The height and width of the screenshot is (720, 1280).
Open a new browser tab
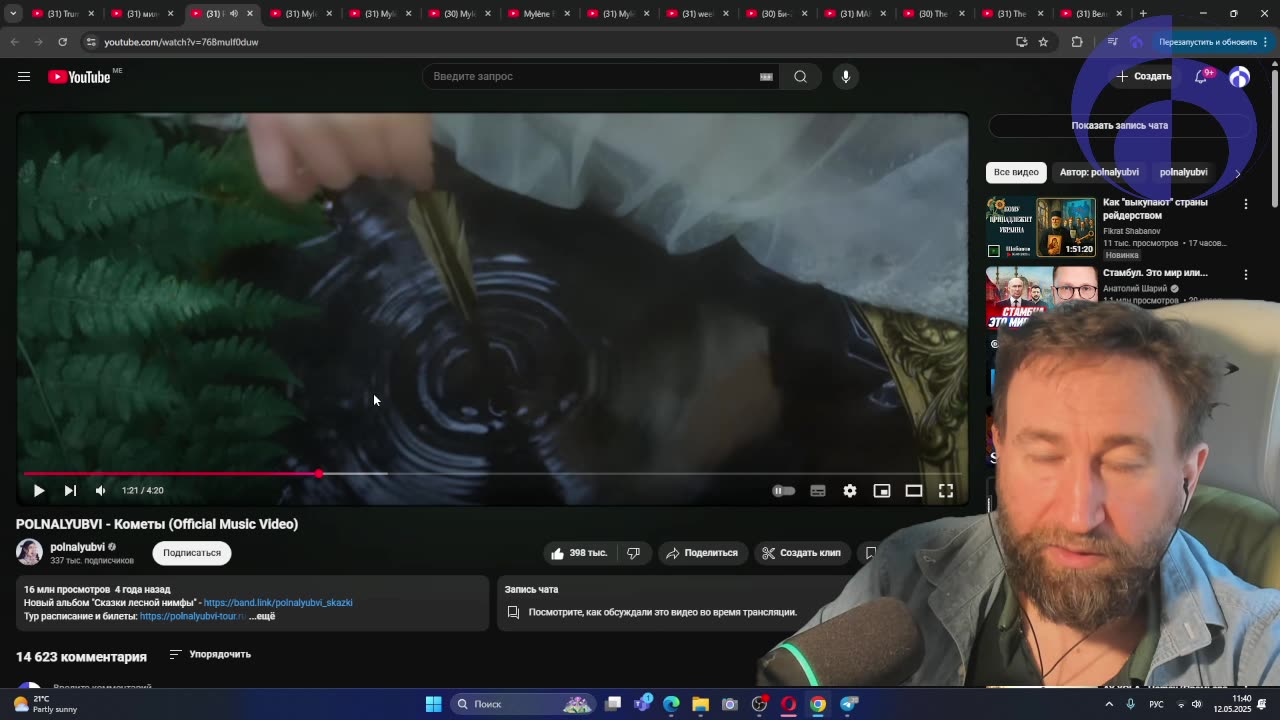[1143, 13]
